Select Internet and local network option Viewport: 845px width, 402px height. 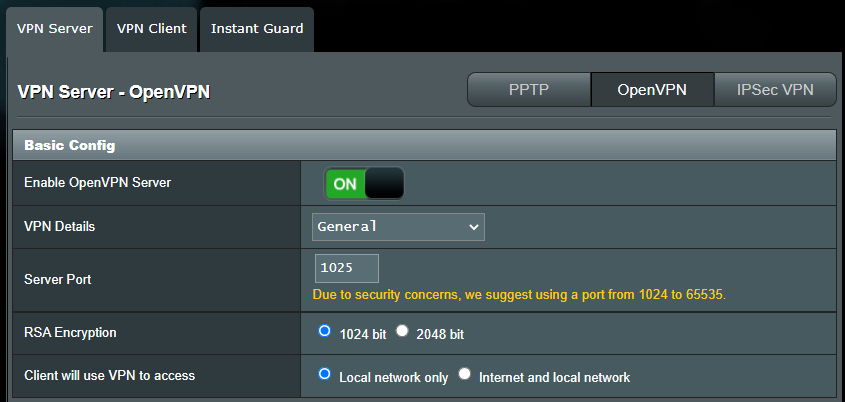pos(465,374)
